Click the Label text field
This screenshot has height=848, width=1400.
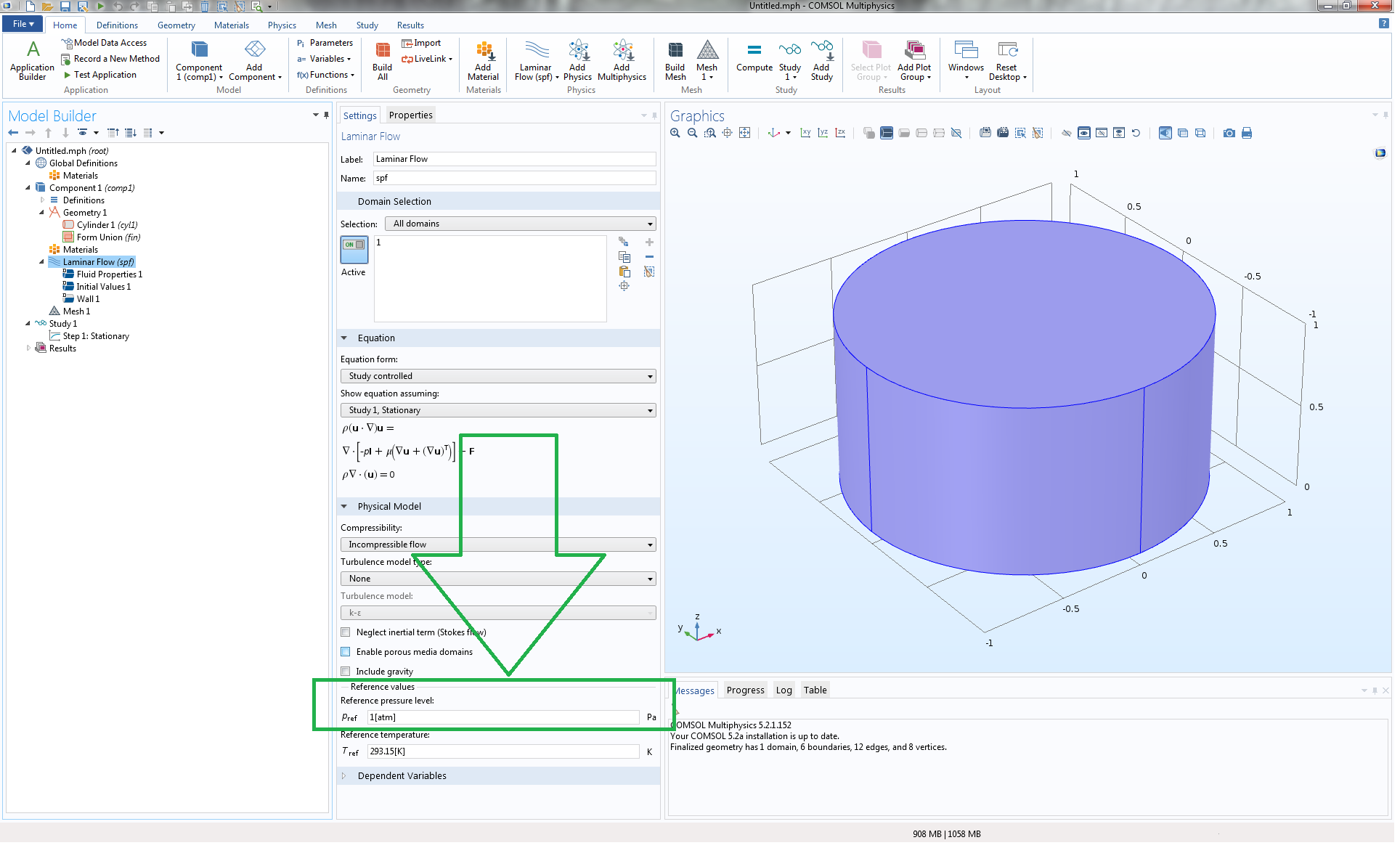point(515,160)
